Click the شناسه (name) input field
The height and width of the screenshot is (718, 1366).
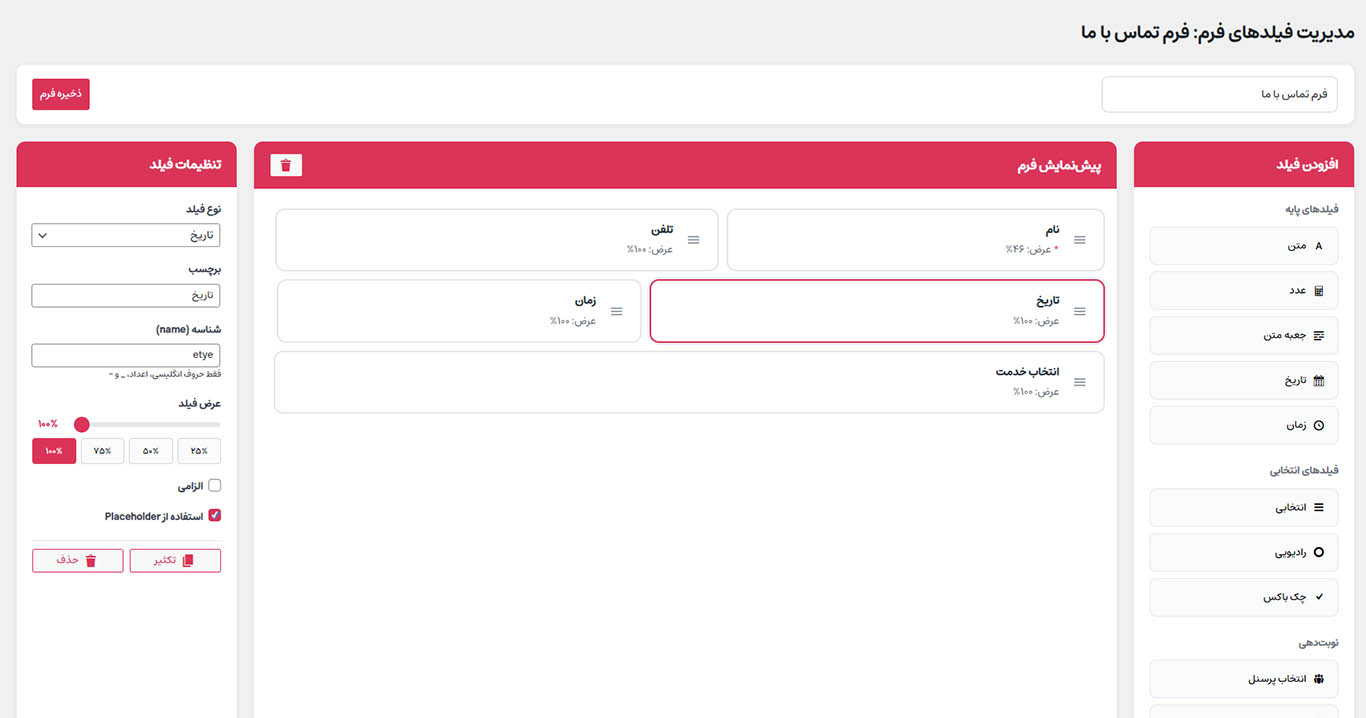point(126,355)
